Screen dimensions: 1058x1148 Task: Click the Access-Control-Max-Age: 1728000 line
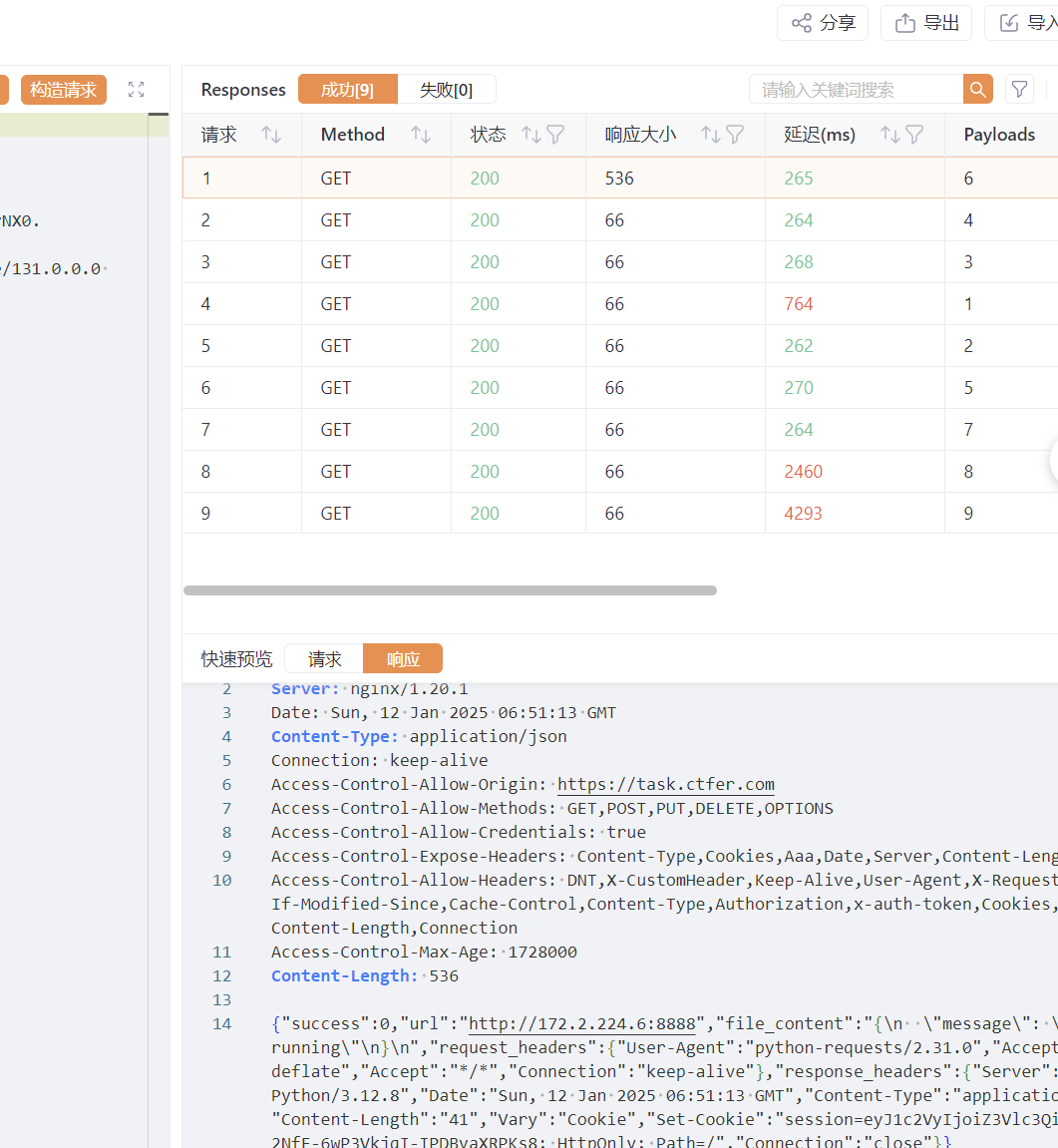(x=424, y=952)
